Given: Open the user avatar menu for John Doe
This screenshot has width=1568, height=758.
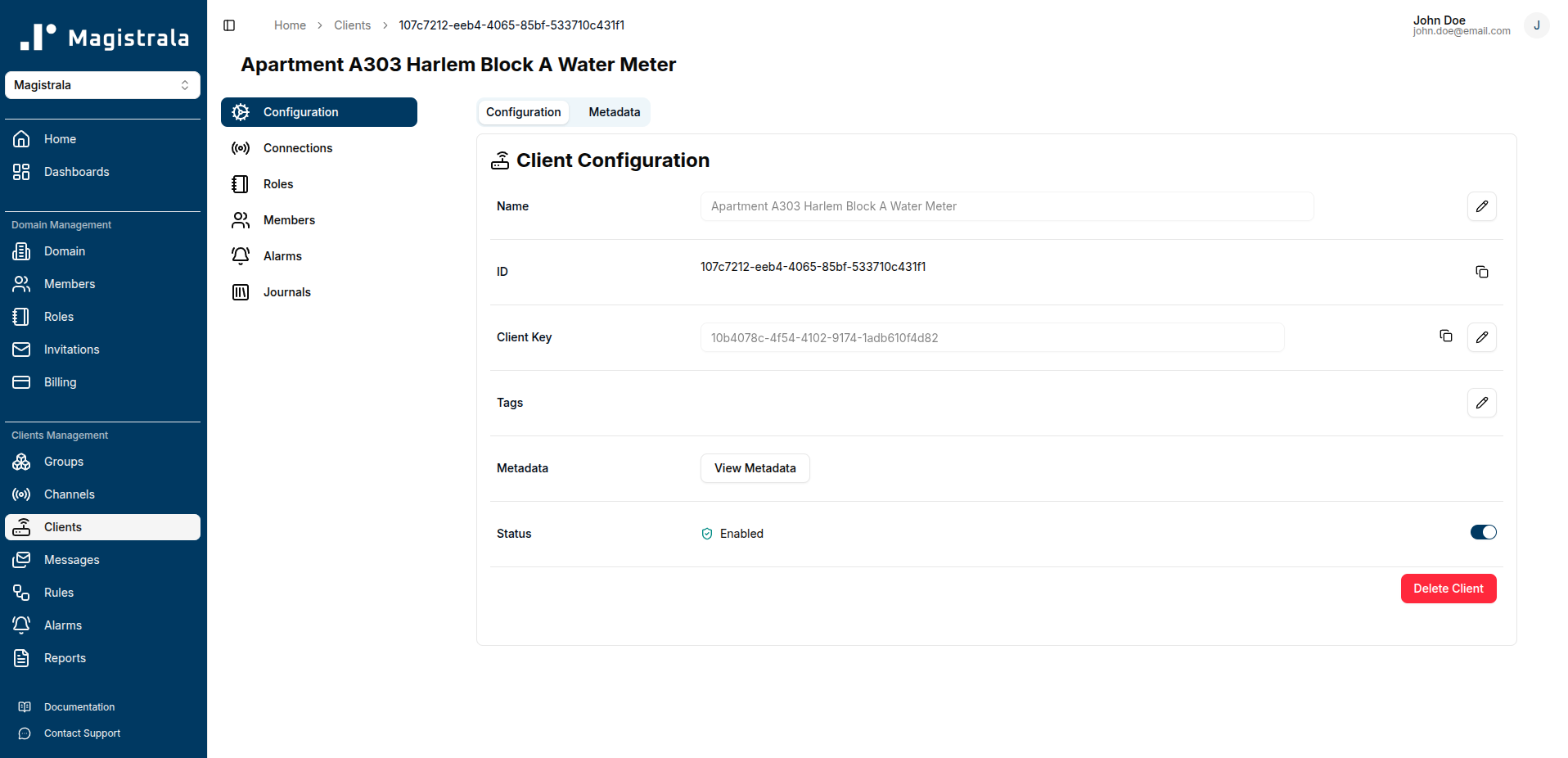Looking at the screenshot, I should pos(1536,25).
